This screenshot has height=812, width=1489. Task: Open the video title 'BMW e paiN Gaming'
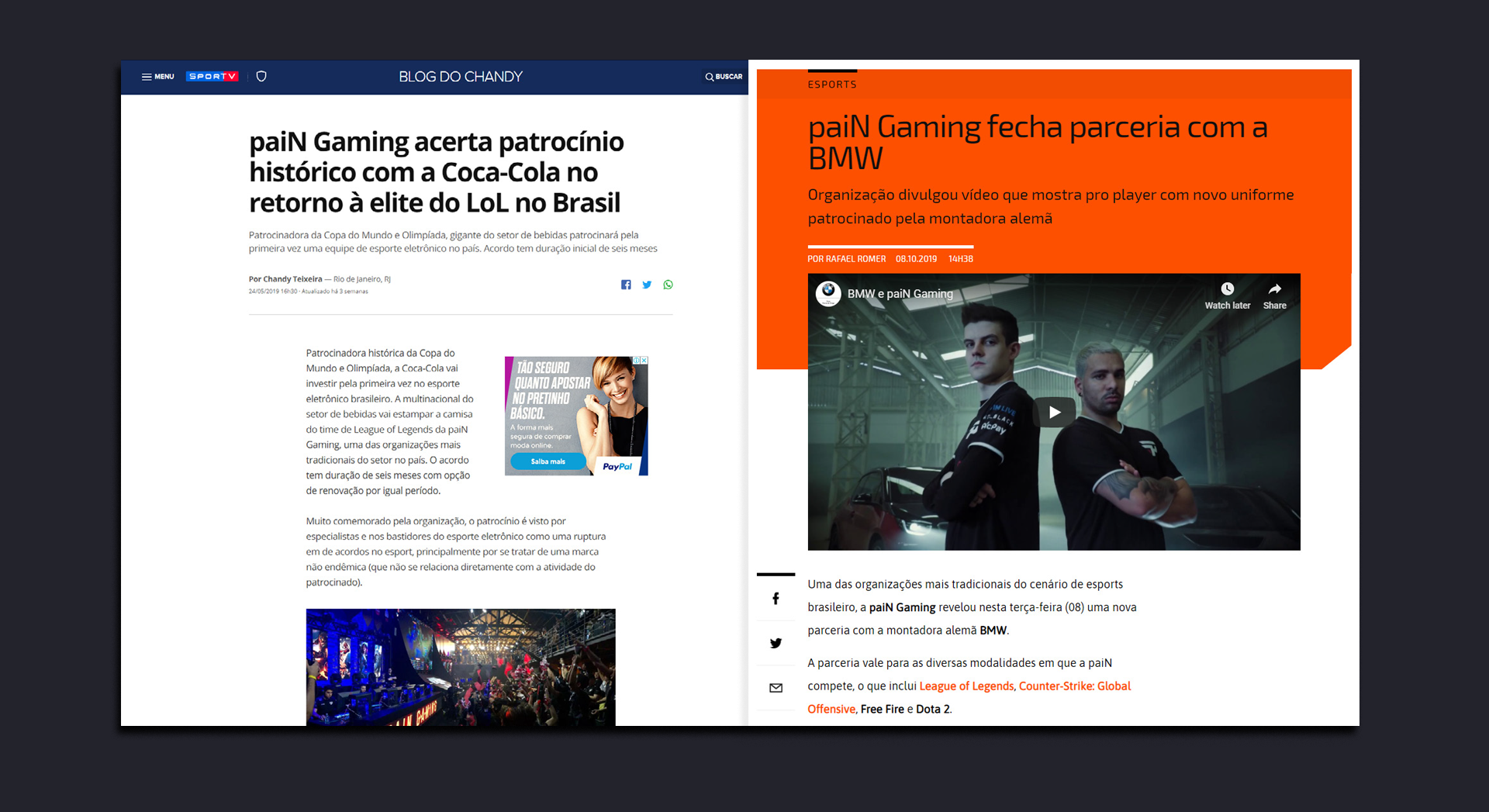(900, 294)
